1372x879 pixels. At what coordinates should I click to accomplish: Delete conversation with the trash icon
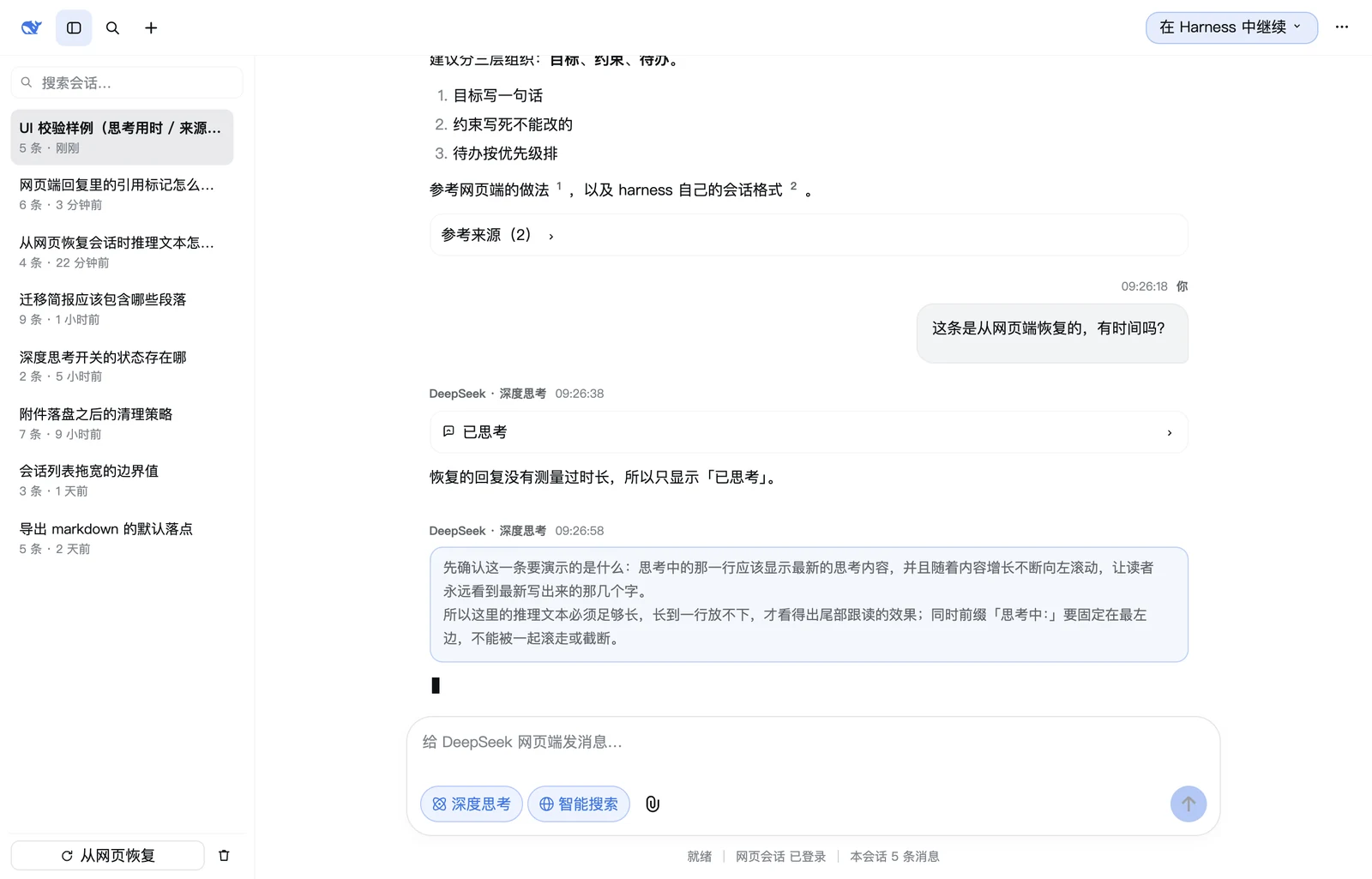click(224, 856)
